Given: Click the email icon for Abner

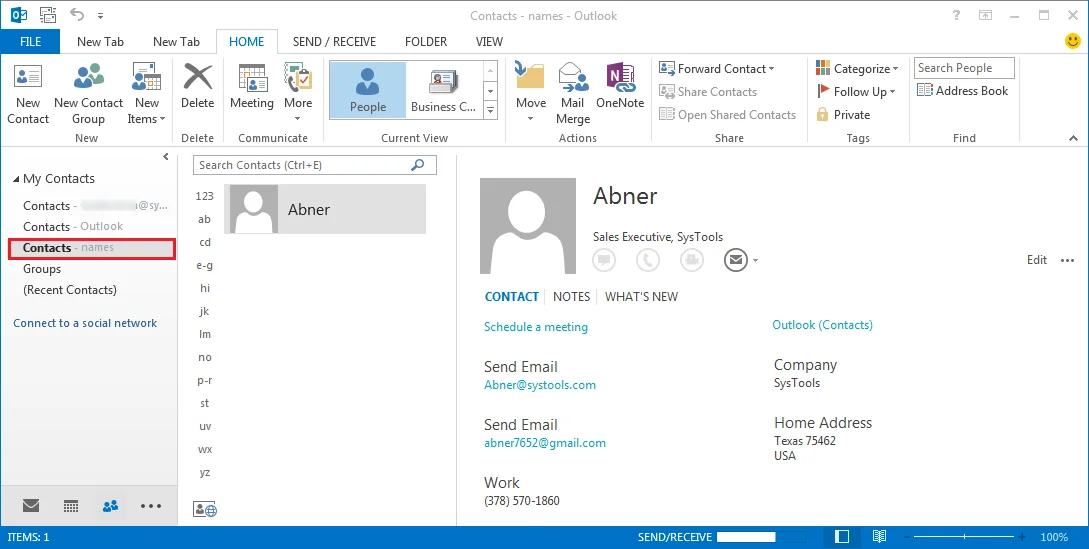Looking at the screenshot, I should pos(735,260).
